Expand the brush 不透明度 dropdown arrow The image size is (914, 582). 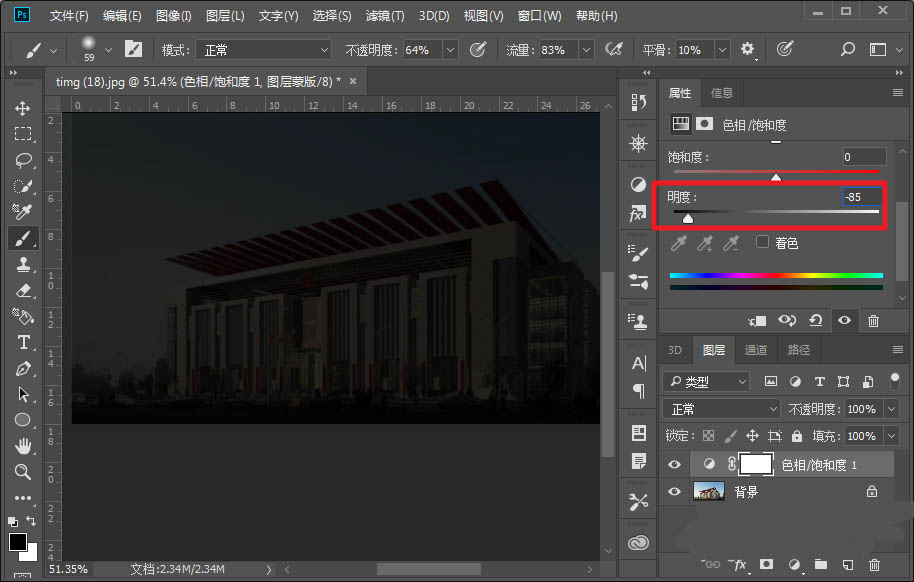pos(450,50)
